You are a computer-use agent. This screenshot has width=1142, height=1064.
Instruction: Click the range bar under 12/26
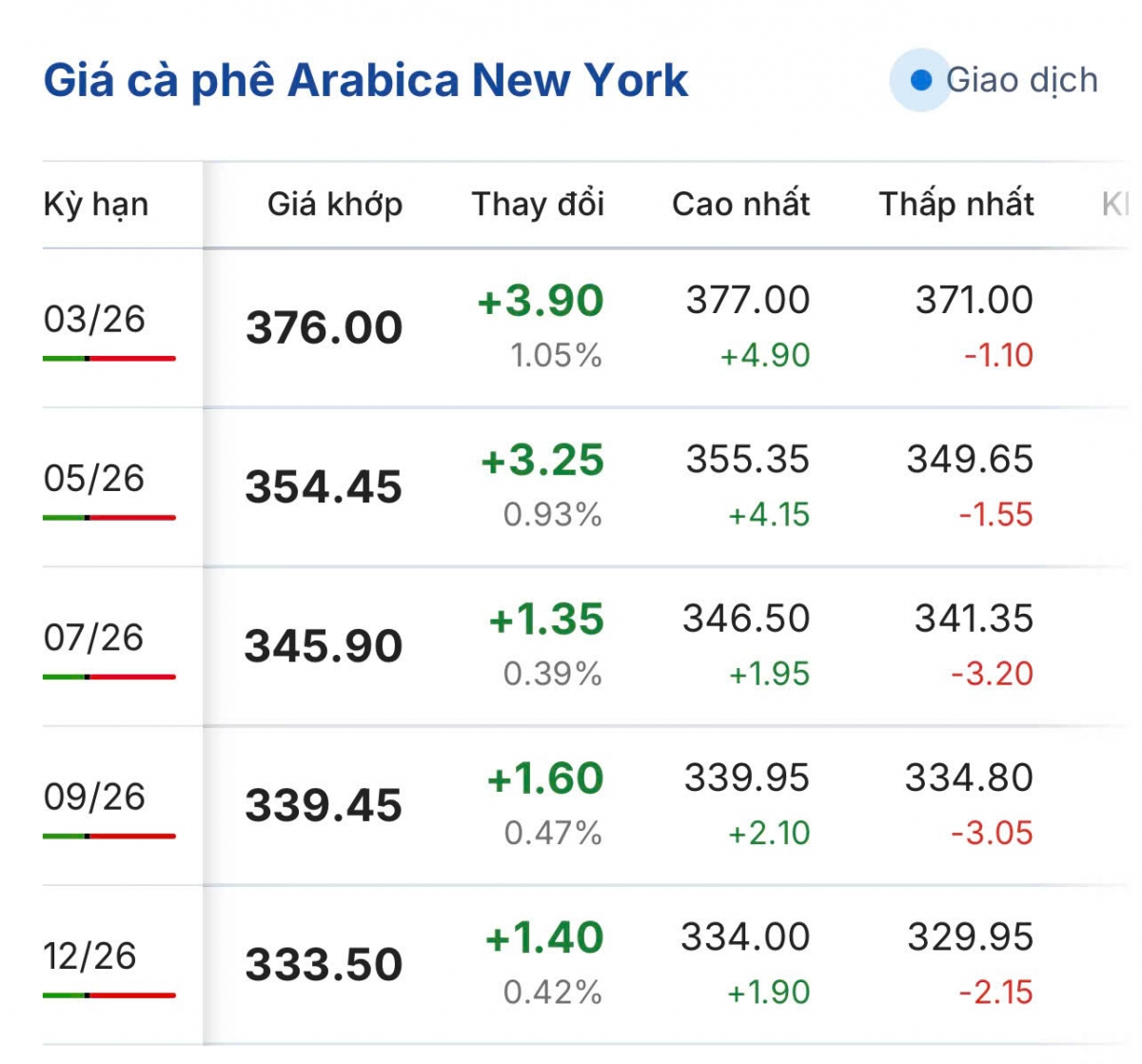coord(108,995)
